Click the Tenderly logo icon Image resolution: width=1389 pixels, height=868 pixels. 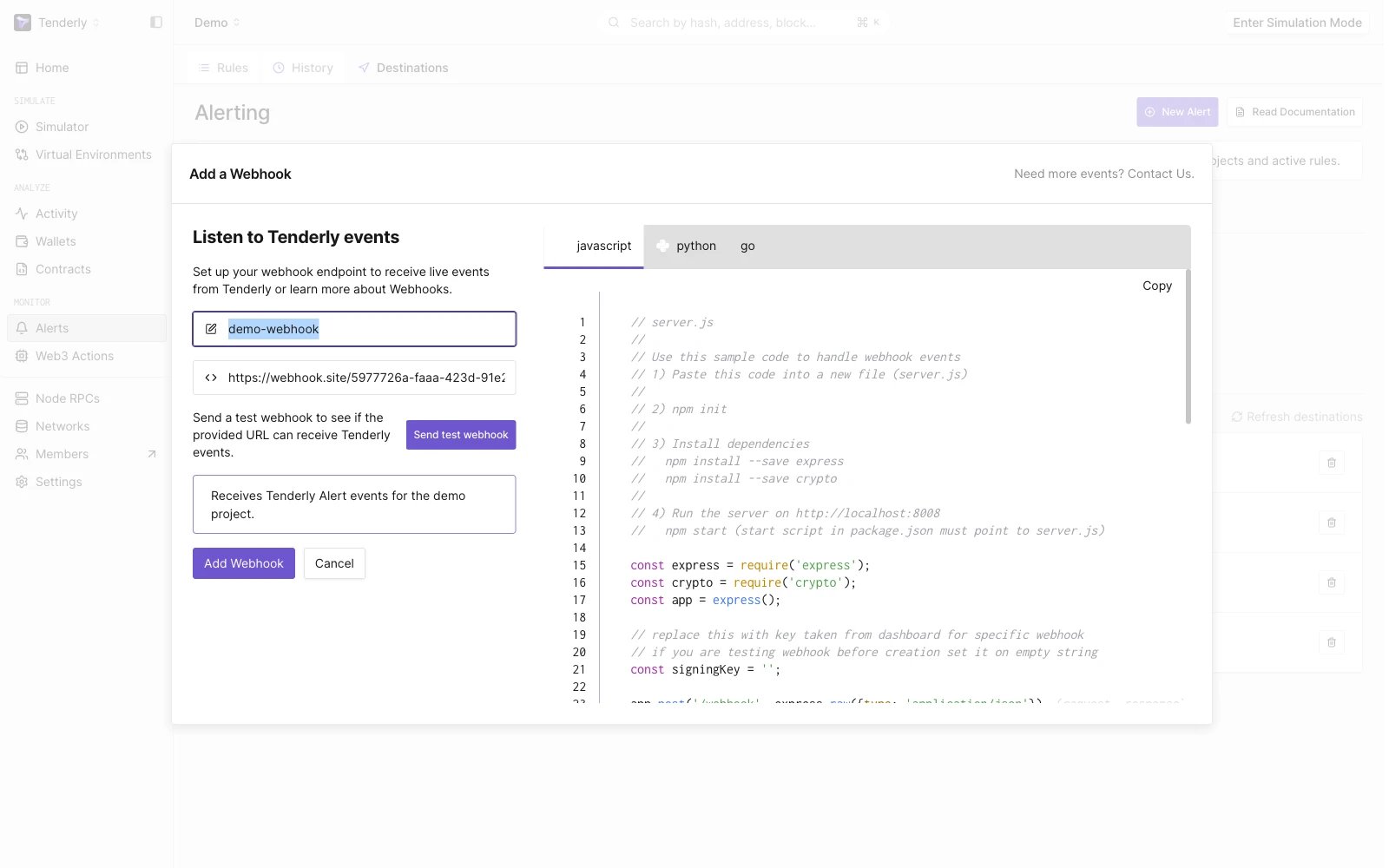point(23,23)
